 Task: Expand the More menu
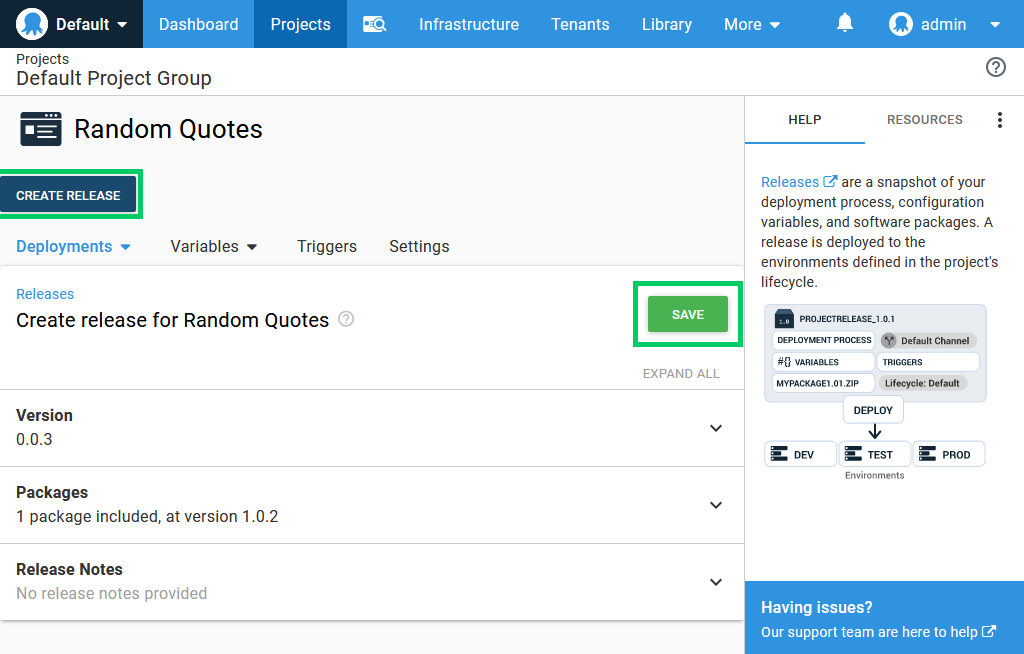(x=752, y=24)
